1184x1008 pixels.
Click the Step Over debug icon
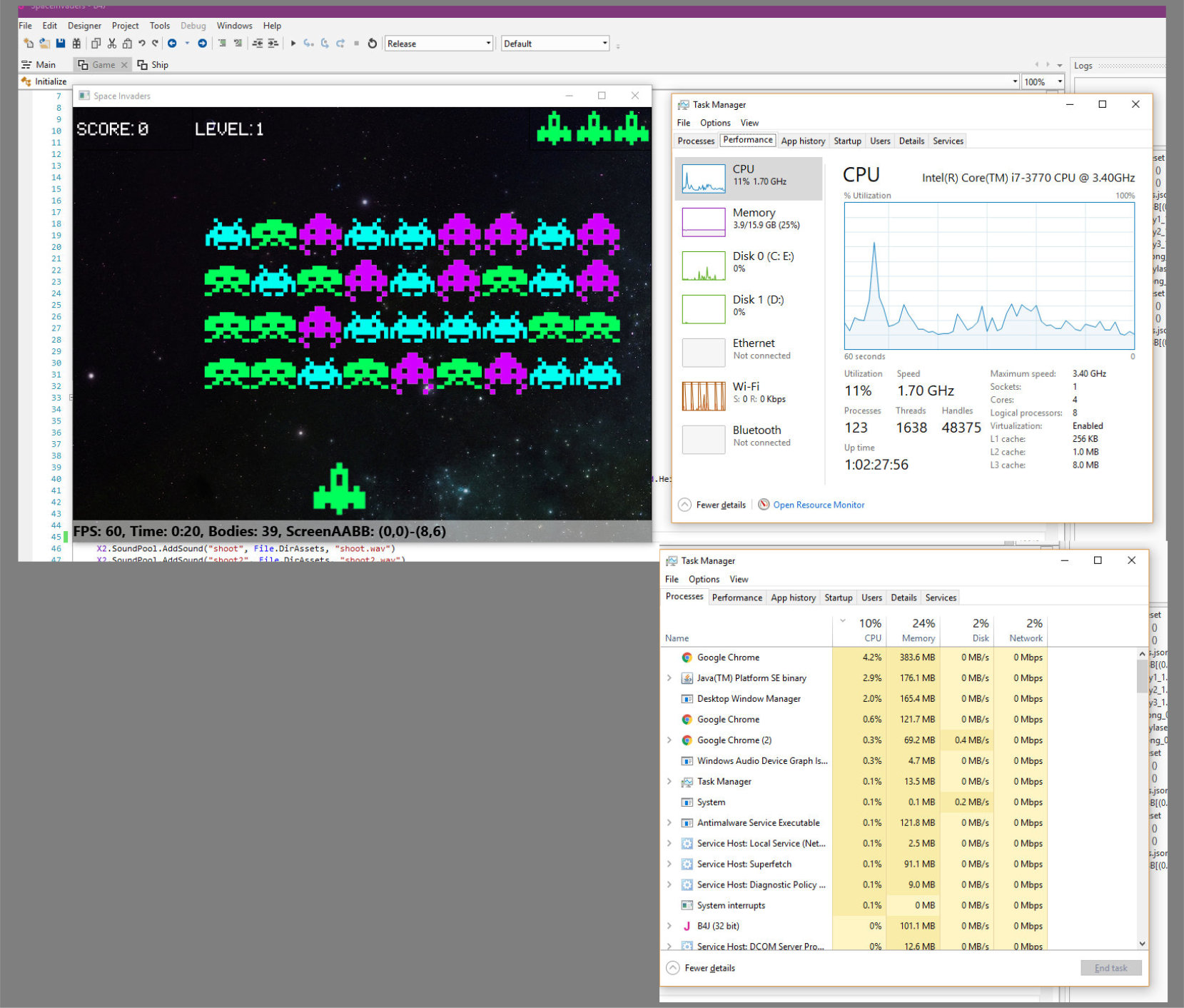point(325,44)
